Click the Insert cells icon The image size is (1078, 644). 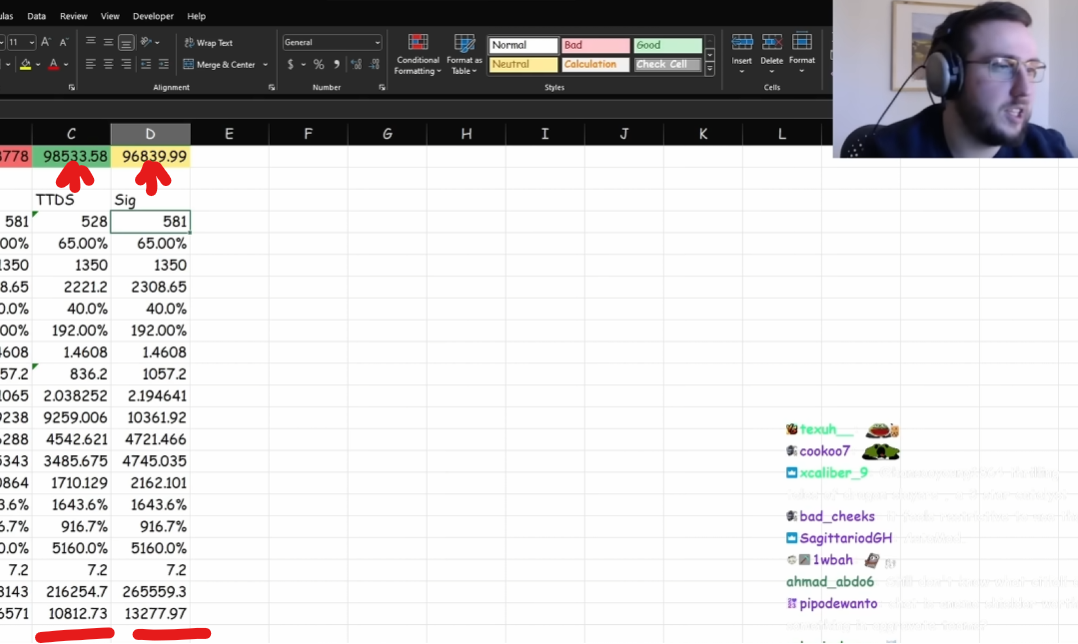tap(741, 43)
